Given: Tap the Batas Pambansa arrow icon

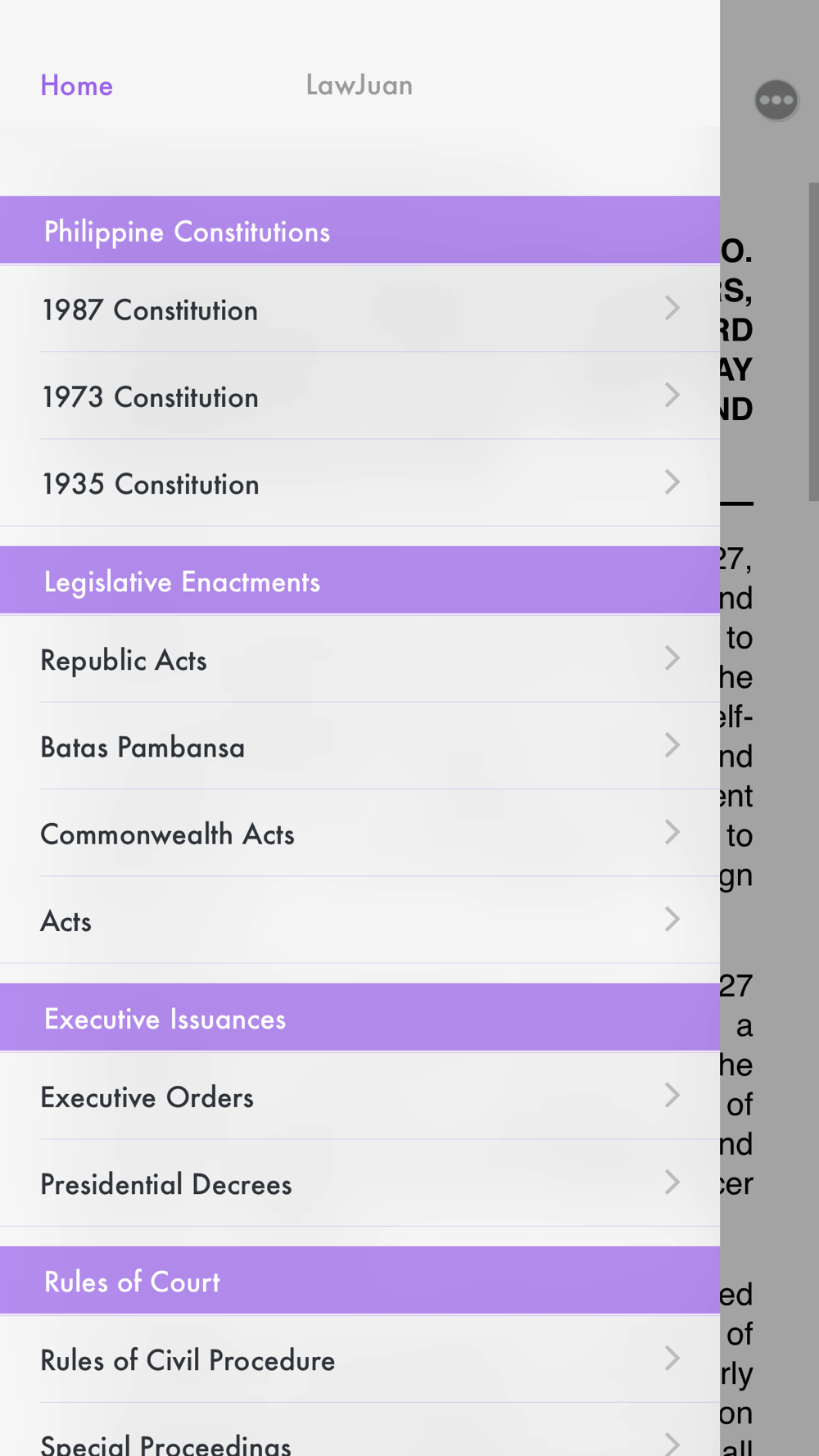Looking at the screenshot, I should point(672,745).
